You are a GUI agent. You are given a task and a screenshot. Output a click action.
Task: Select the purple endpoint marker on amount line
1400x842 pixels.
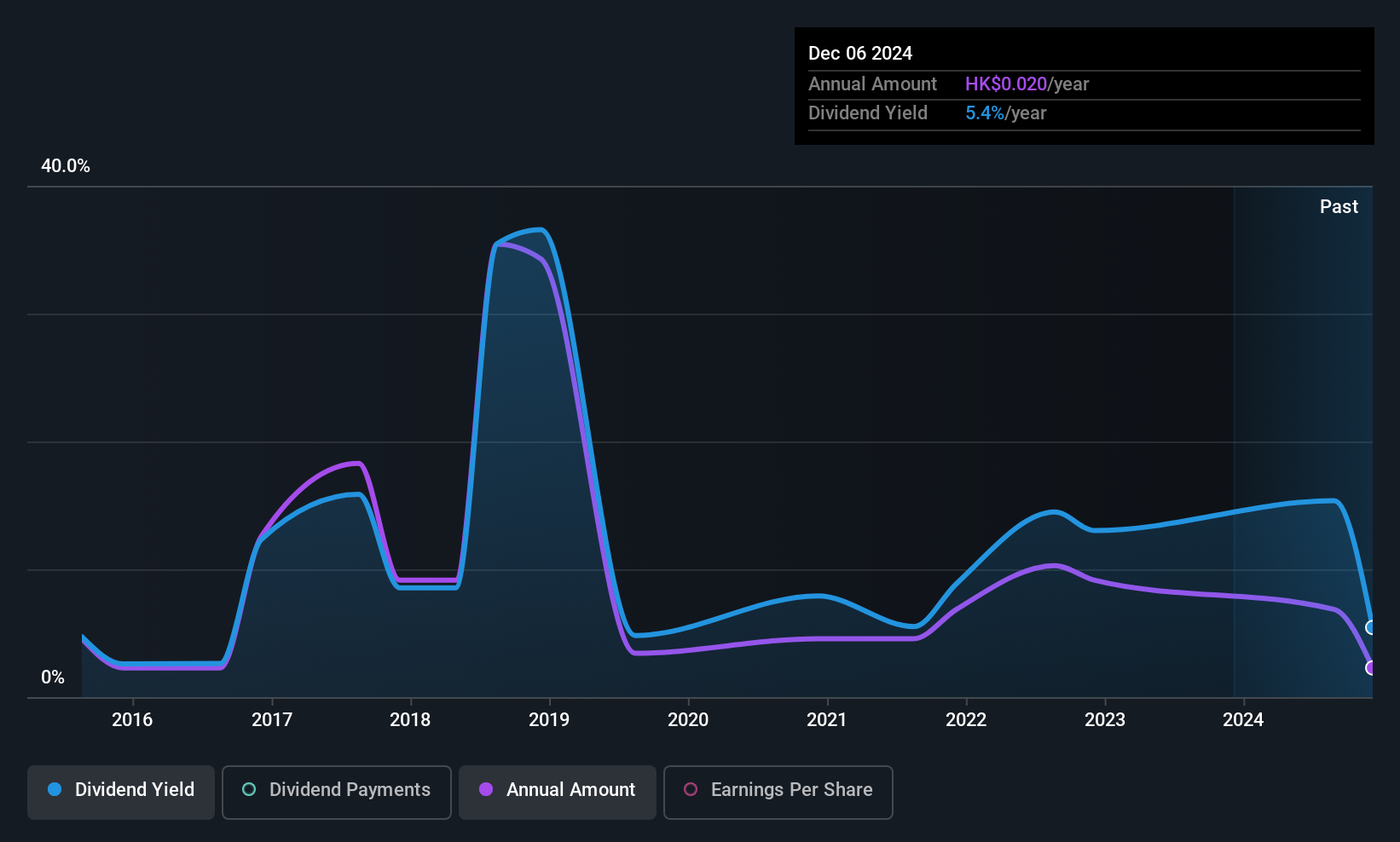(x=1371, y=667)
